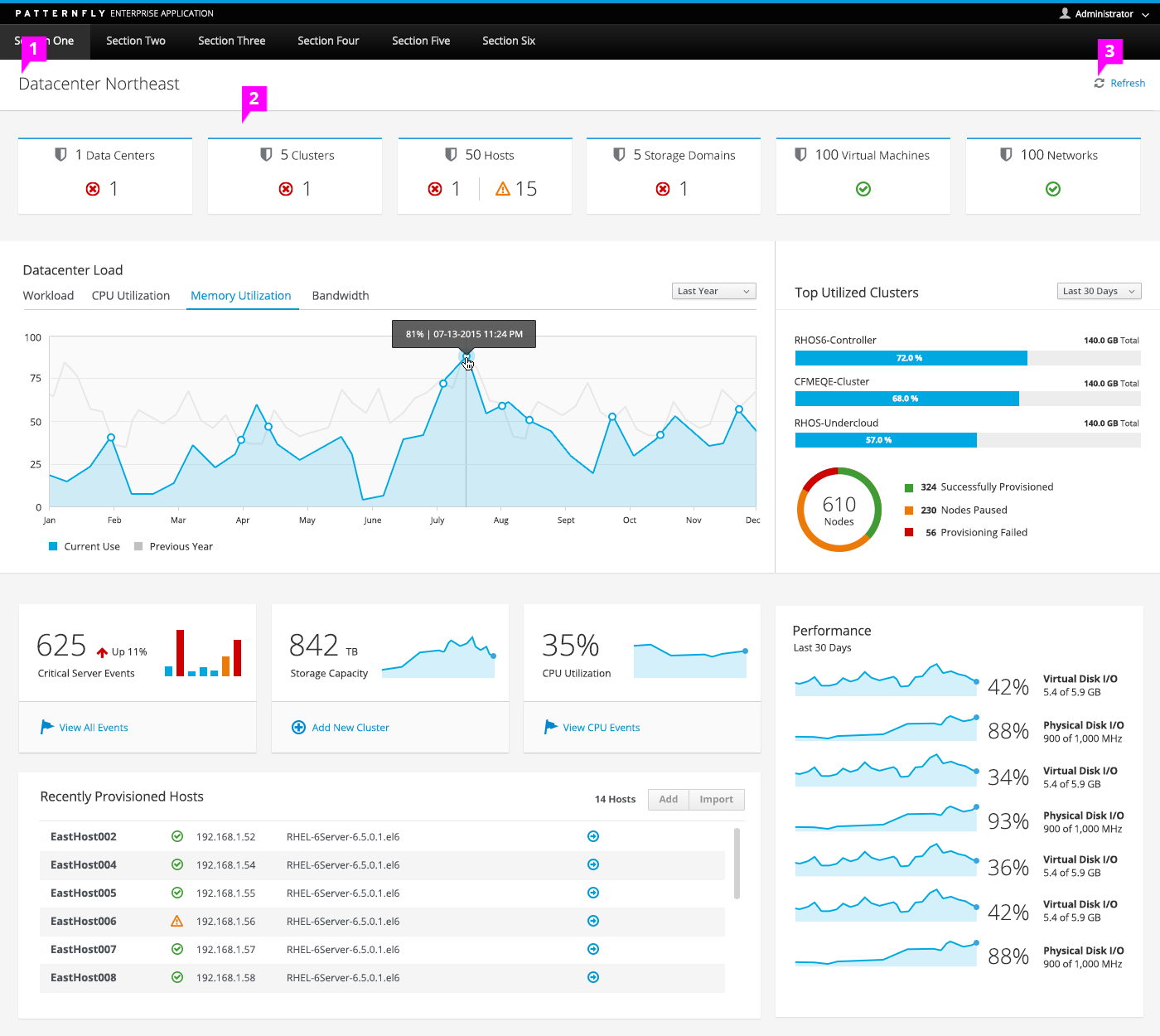Click the shield icon beside 5 Storage Domains

tap(619, 155)
